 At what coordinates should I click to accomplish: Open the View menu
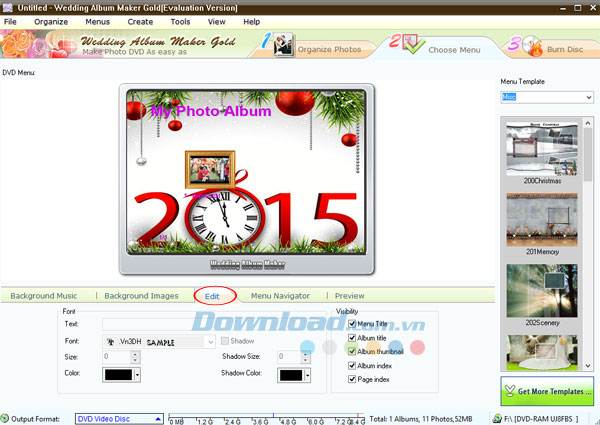point(217,22)
